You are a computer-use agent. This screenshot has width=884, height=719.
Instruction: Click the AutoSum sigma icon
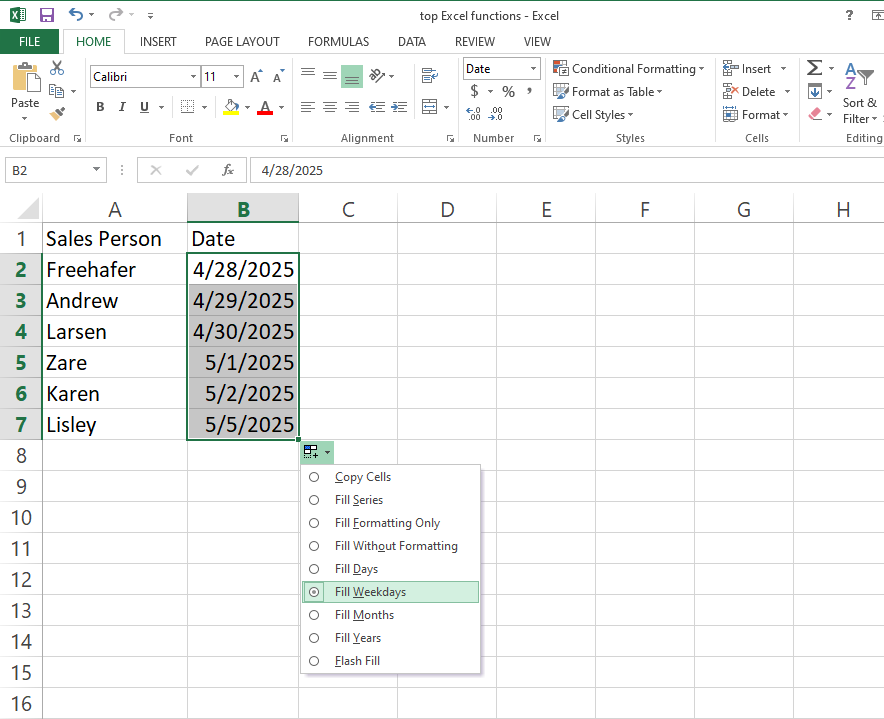click(814, 68)
